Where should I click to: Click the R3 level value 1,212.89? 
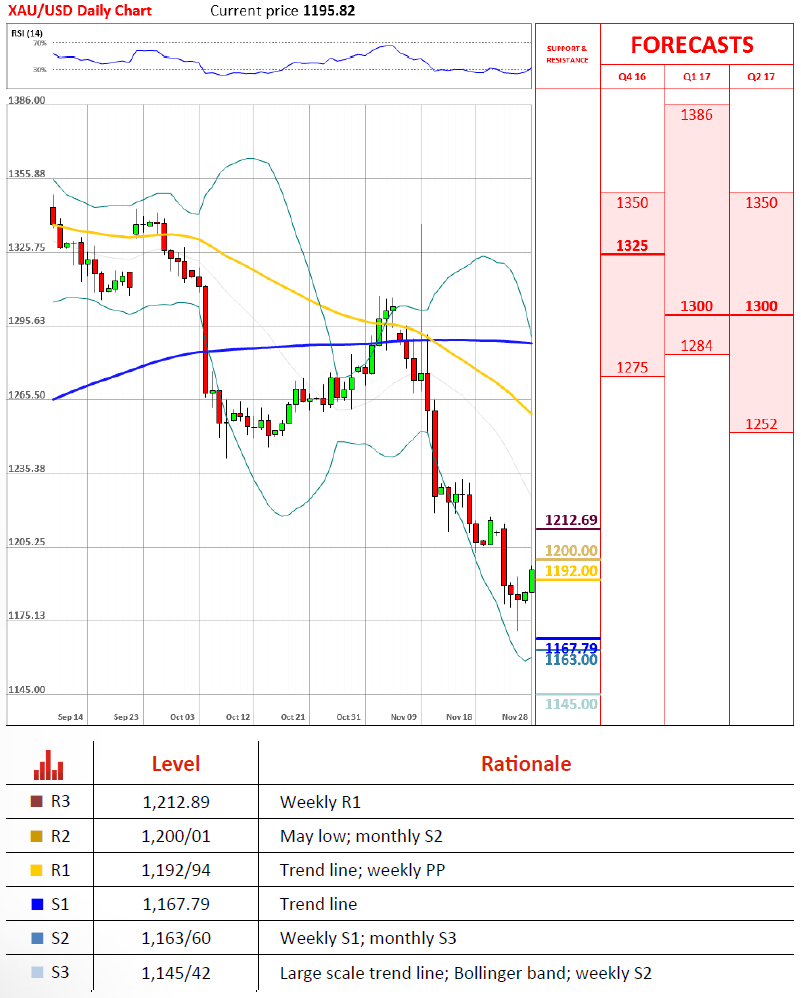[176, 802]
